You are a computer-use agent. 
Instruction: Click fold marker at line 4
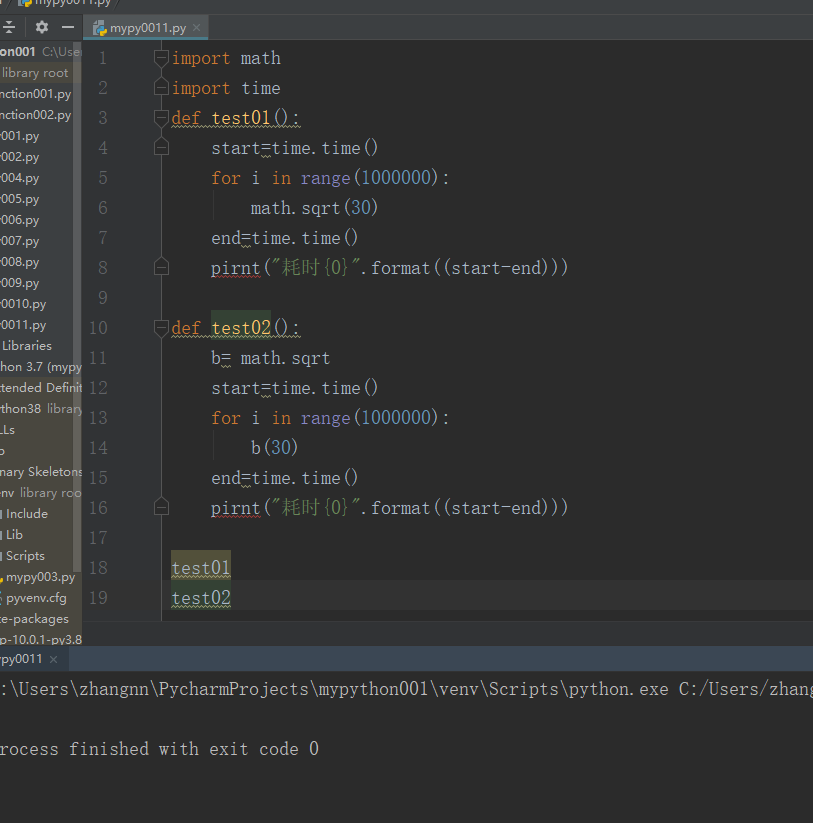click(x=161, y=147)
